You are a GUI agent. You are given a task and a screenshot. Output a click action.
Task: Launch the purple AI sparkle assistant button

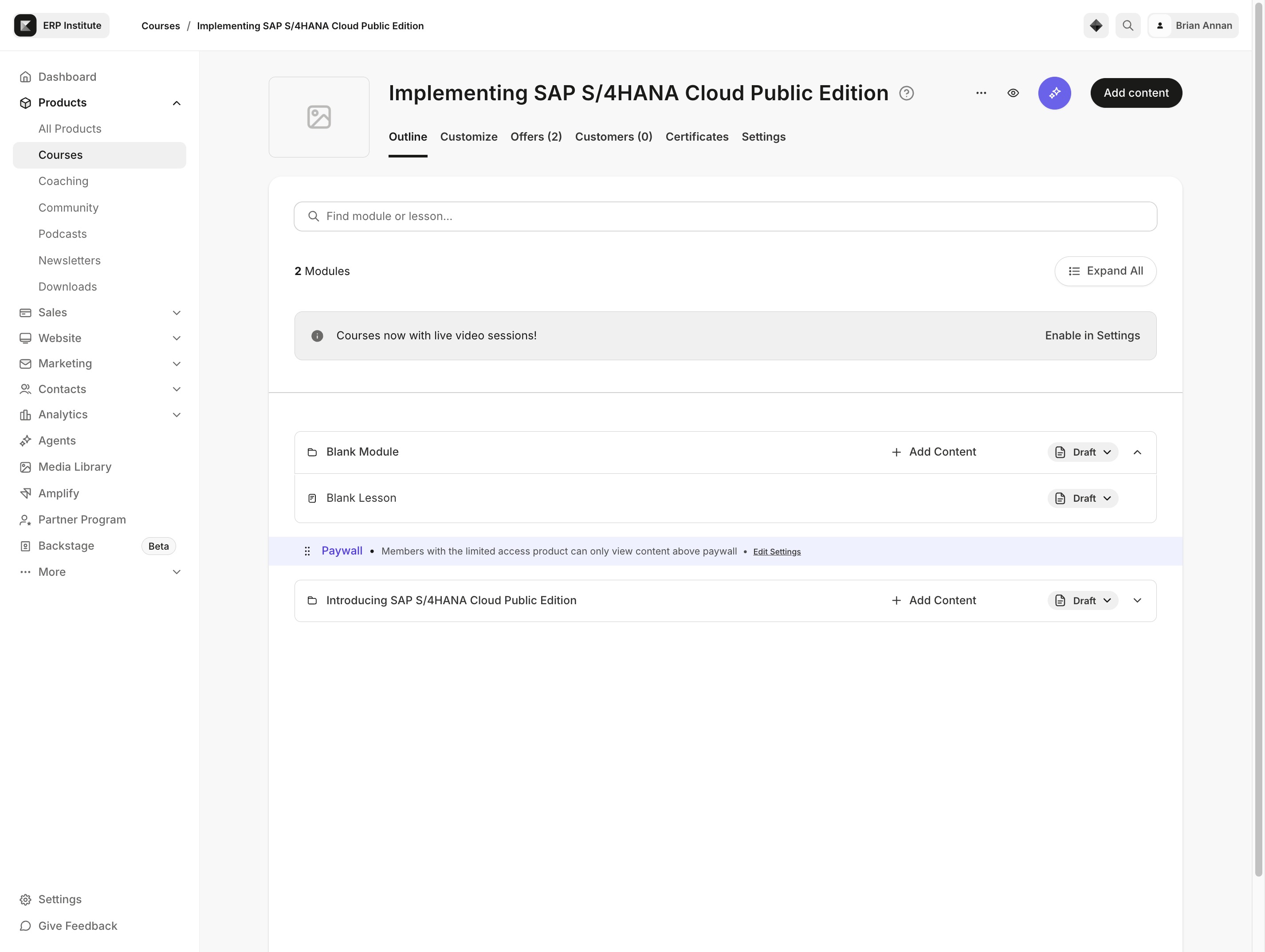pyautogui.click(x=1055, y=93)
